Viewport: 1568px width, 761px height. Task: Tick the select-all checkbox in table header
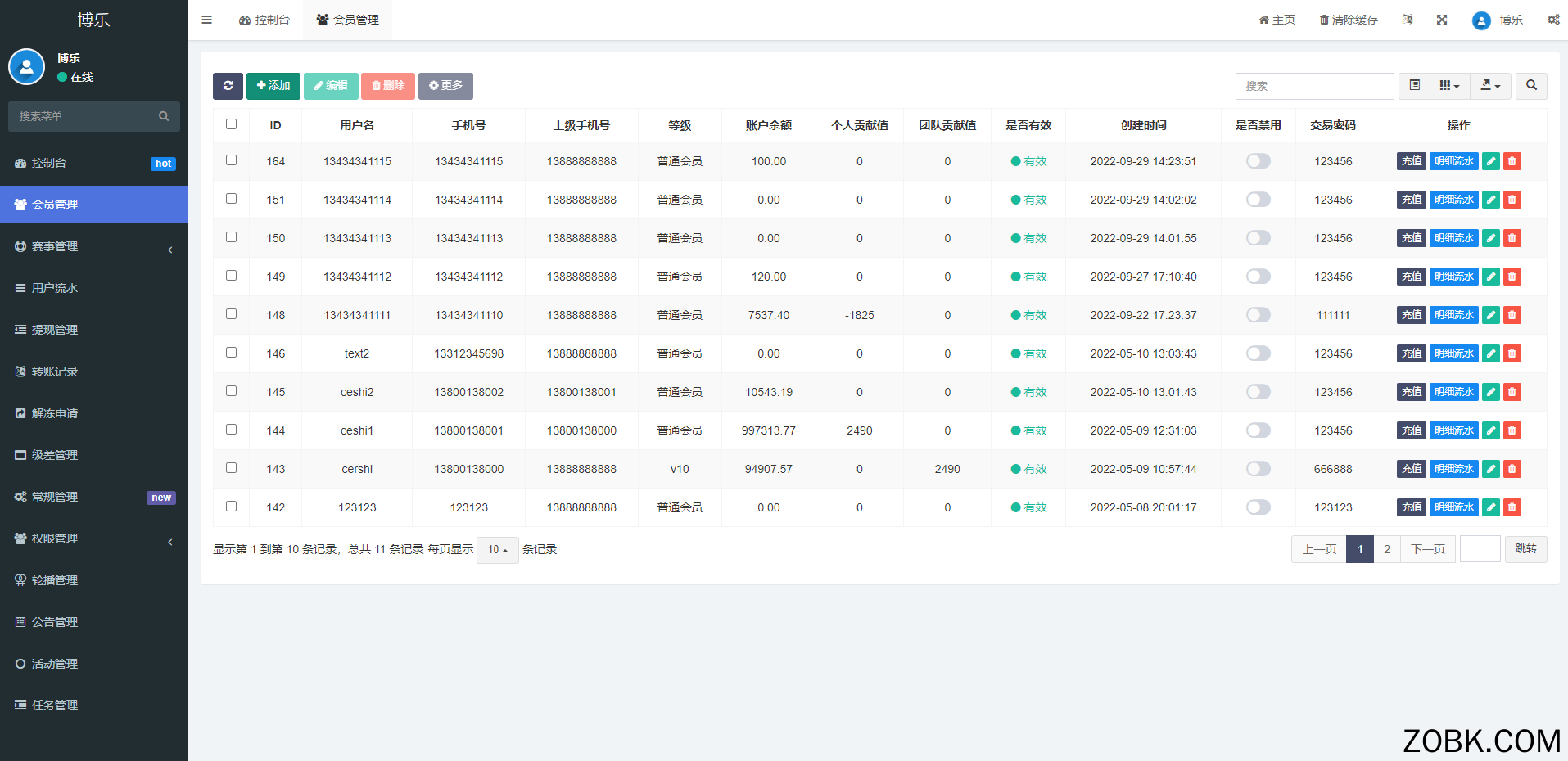coord(231,124)
